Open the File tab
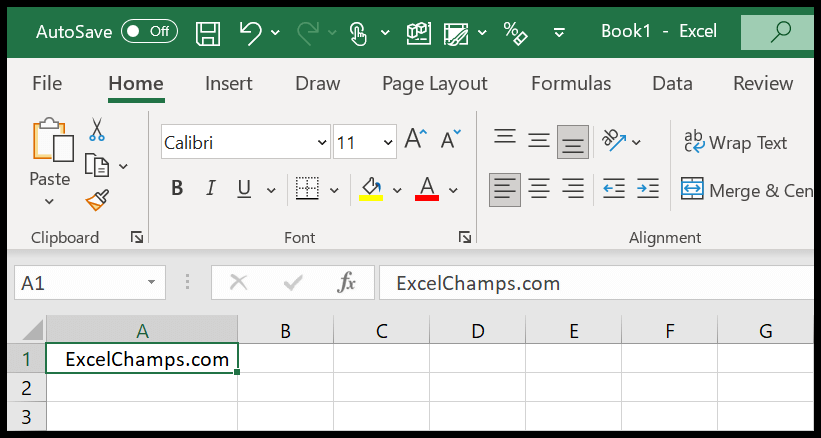This screenshot has width=821, height=438. pyautogui.click(x=47, y=84)
